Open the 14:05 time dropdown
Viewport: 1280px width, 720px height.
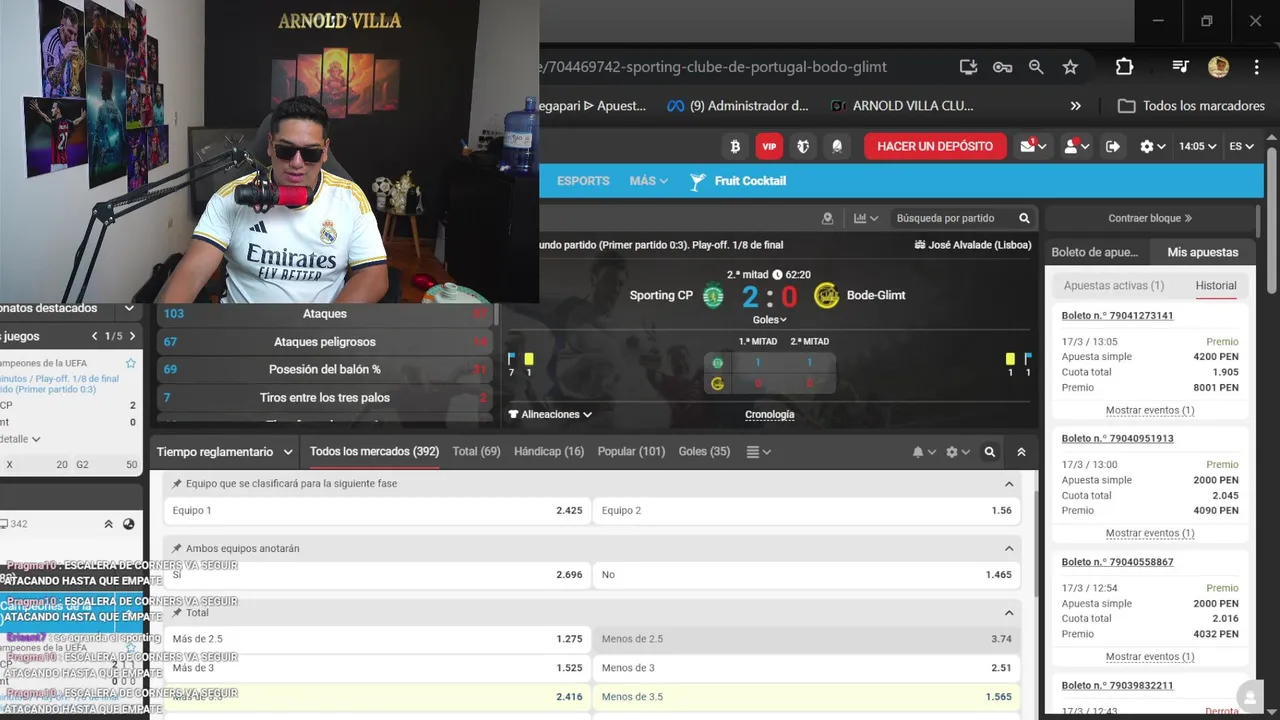coord(1197,146)
